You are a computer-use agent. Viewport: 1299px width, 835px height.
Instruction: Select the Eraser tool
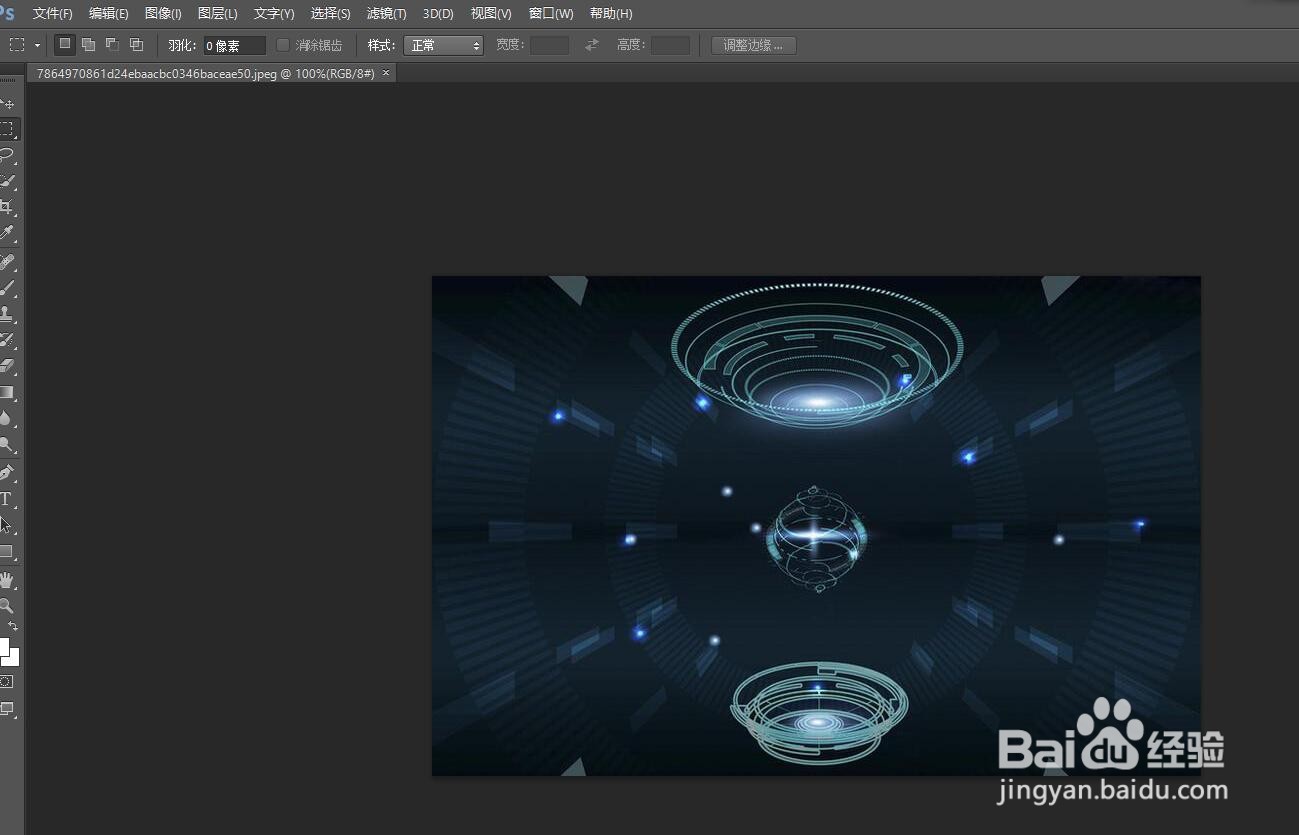click(8, 366)
